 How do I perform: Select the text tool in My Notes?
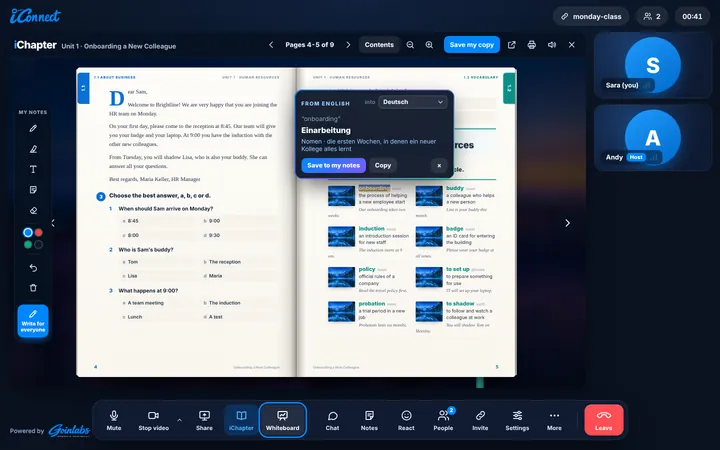[33, 169]
